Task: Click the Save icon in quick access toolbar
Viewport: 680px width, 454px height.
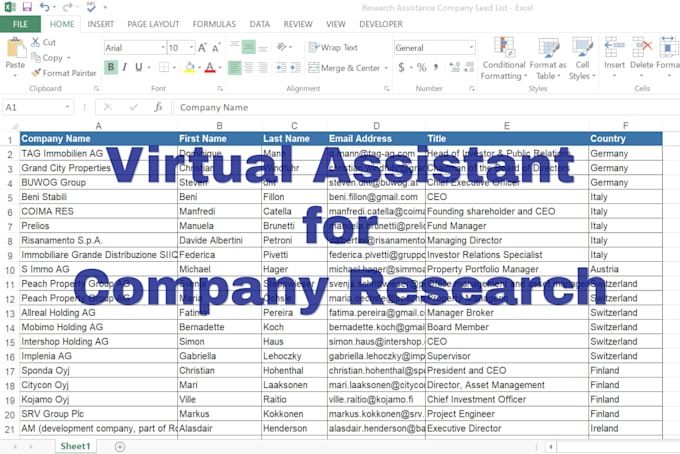Action: [27, 7]
